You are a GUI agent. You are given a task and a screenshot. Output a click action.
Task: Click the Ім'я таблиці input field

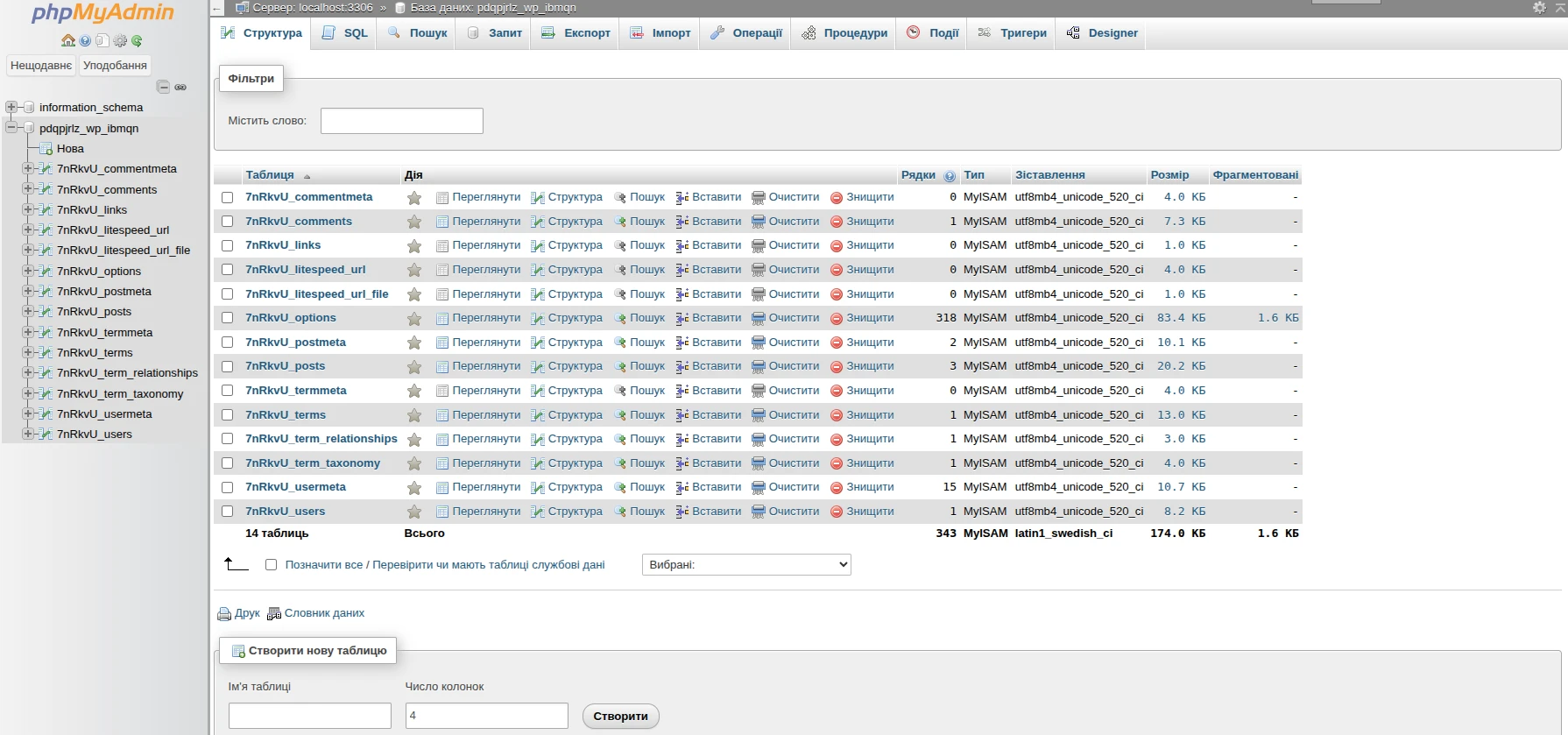click(x=310, y=716)
